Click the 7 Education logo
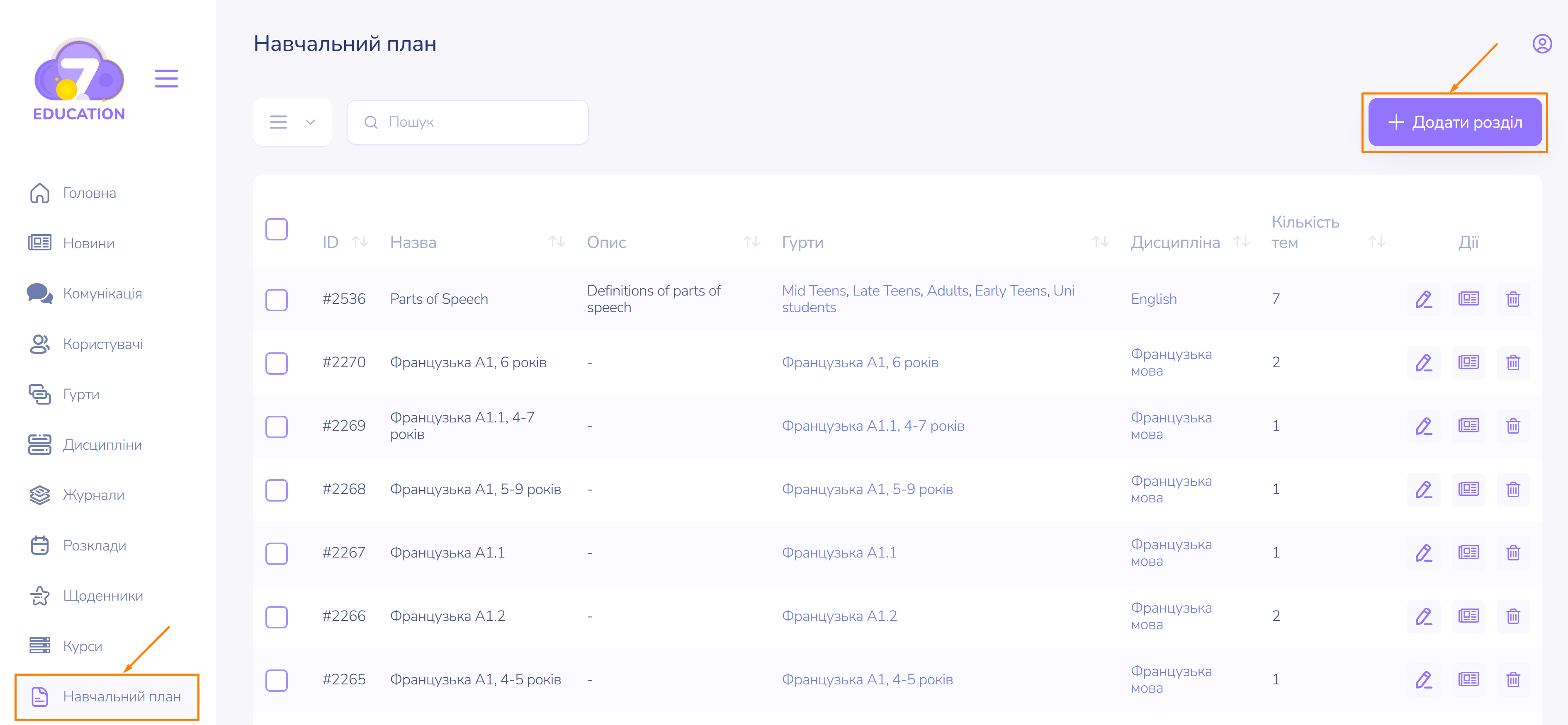Viewport: 1568px width, 725px height. click(79, 79)
